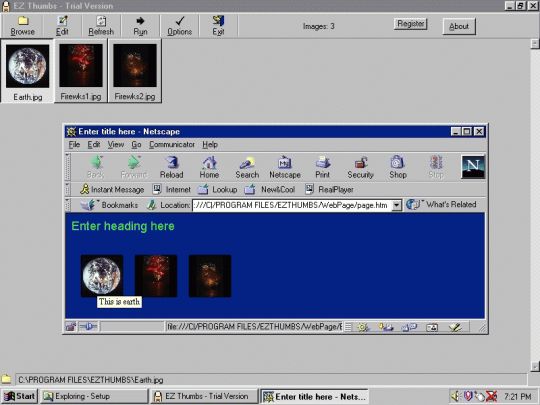
Task: Select the Earth.jpg thumbnail in EZ Thumbs
Action: point(28,71)
